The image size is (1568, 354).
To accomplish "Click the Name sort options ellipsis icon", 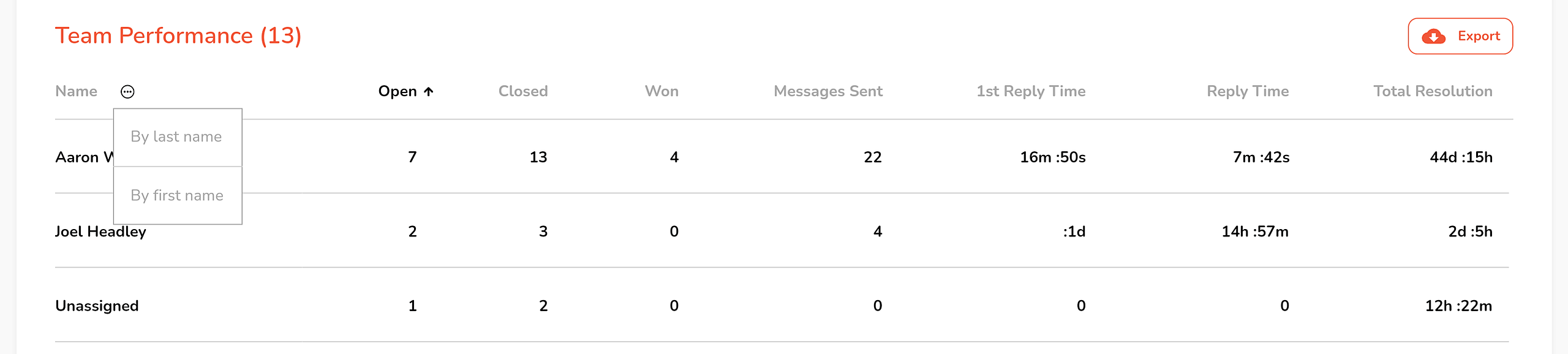I will [x=127, y=92].
